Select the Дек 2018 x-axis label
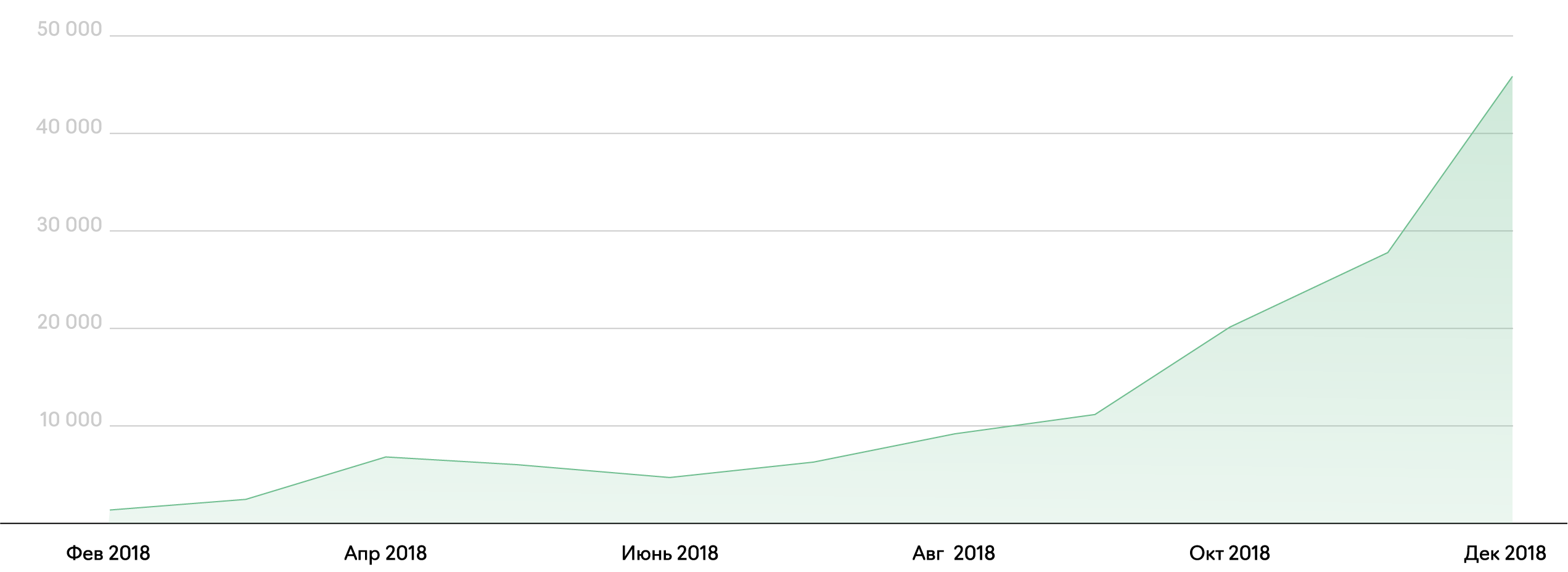 click(x=1505, y=553)
